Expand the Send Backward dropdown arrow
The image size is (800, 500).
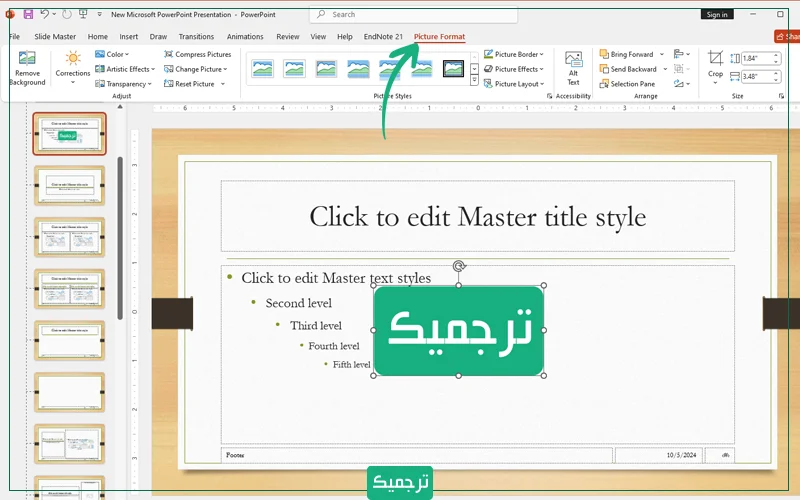click(665, 69)
